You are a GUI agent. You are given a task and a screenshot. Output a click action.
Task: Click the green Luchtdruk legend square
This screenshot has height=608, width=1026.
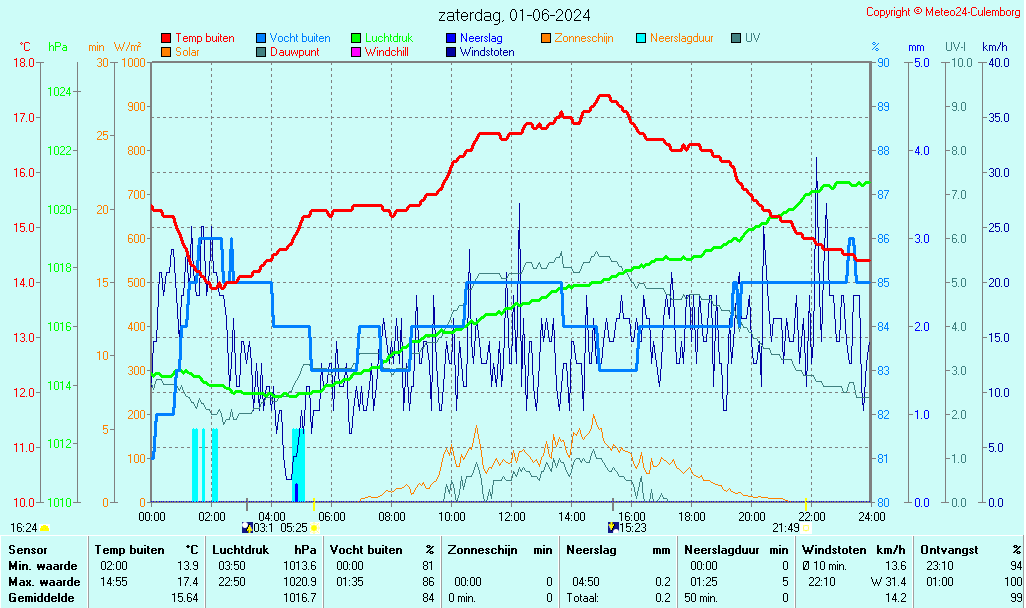356,38
